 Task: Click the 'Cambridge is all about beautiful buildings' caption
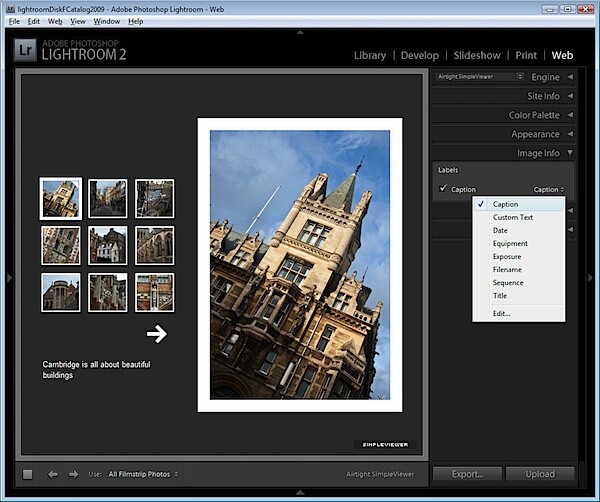point(96,370)
